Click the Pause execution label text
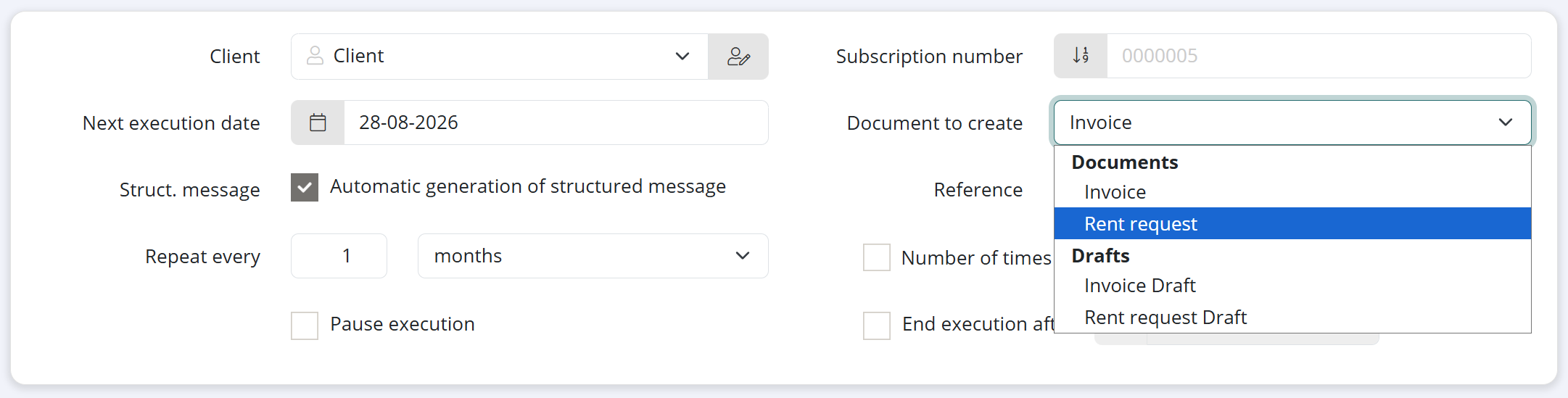 [403, 324]
